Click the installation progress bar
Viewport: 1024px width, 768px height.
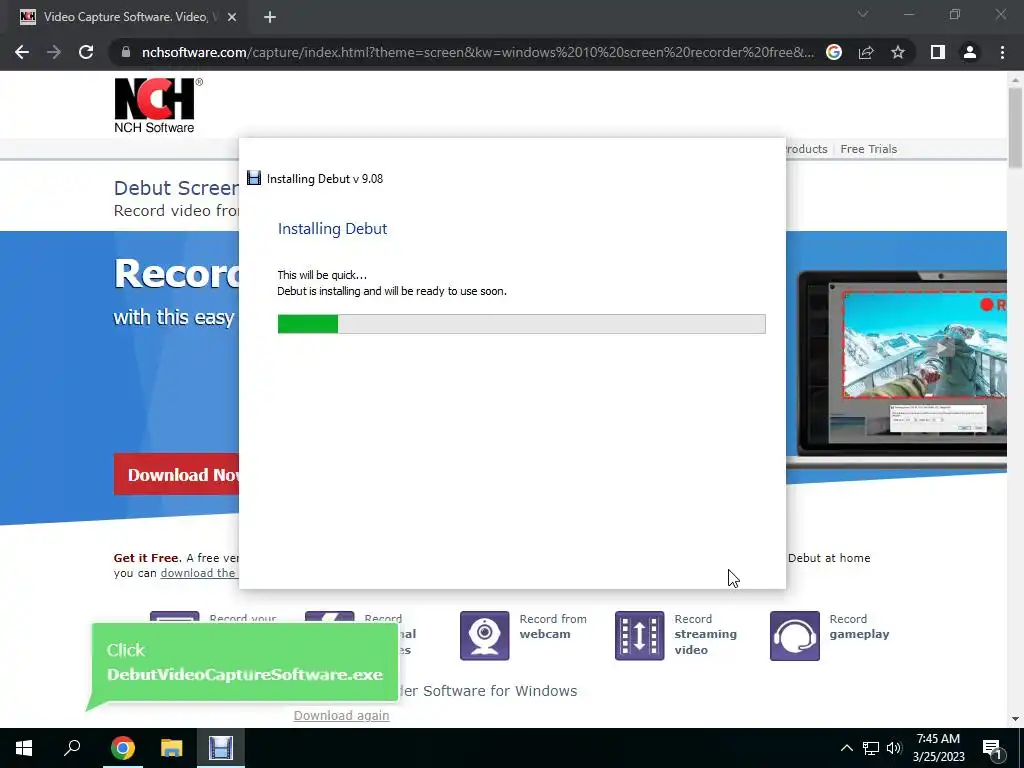coord(521,324)
